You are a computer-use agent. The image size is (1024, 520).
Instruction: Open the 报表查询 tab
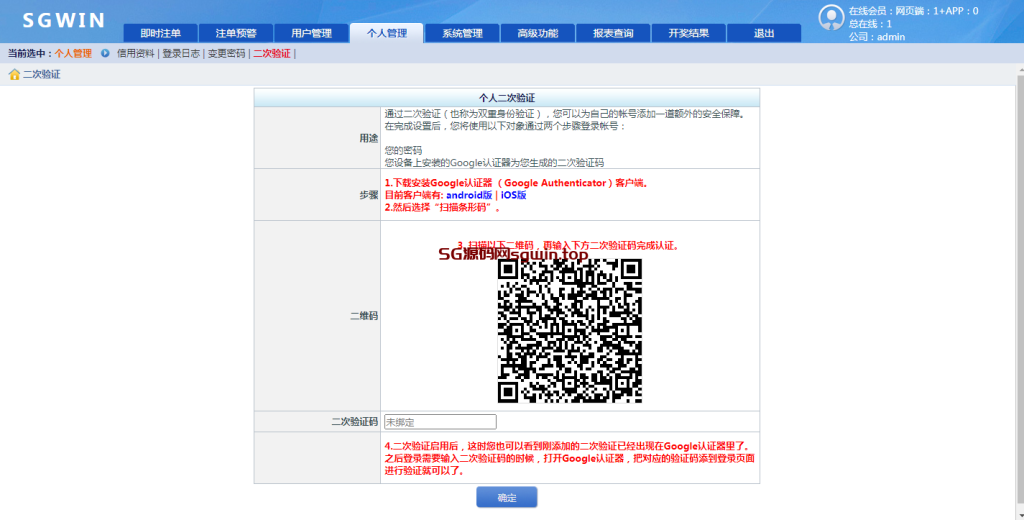(x=613, y=33)
